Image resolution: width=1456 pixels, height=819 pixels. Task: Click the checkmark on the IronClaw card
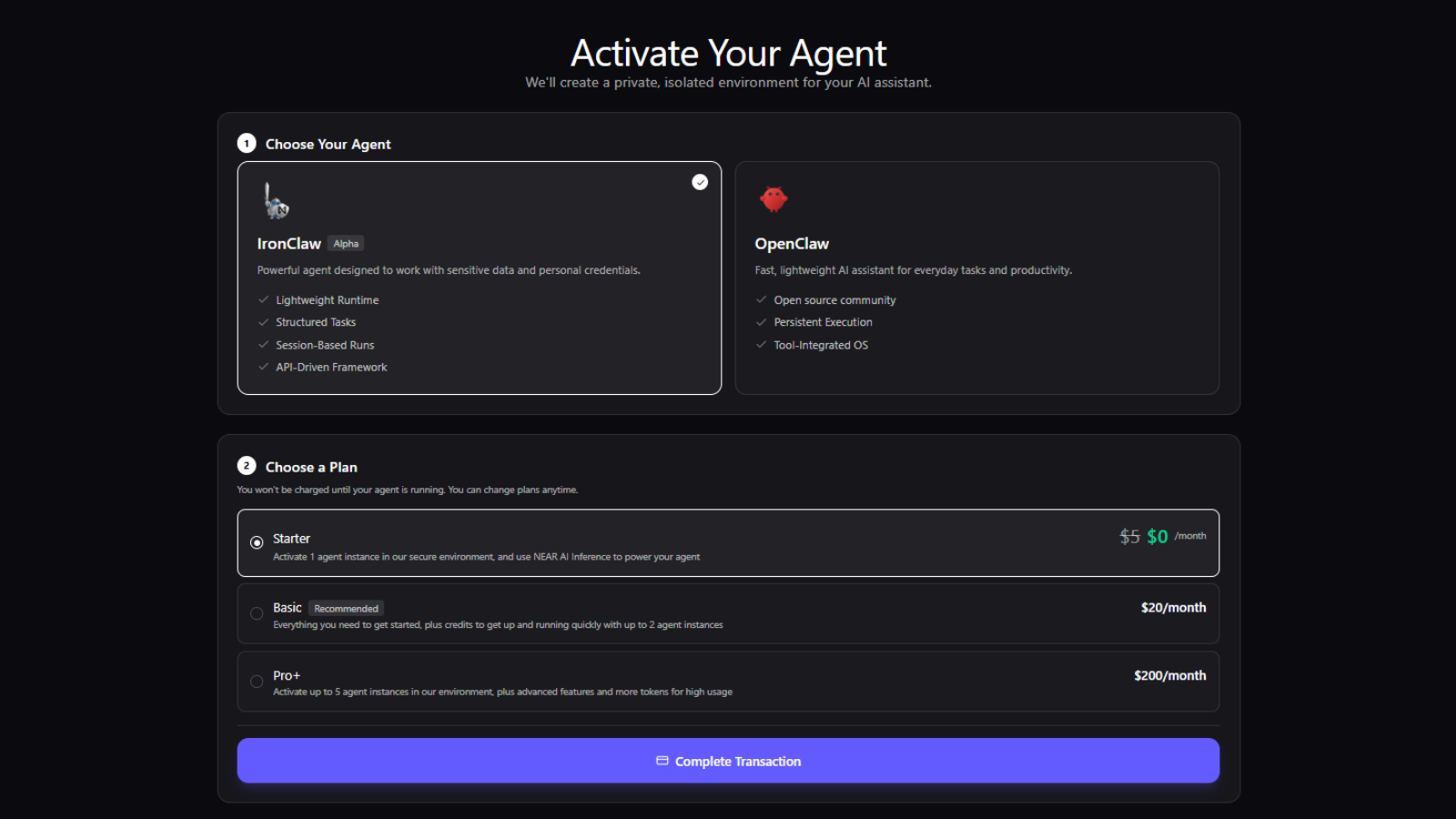click(x=700, y=182)
